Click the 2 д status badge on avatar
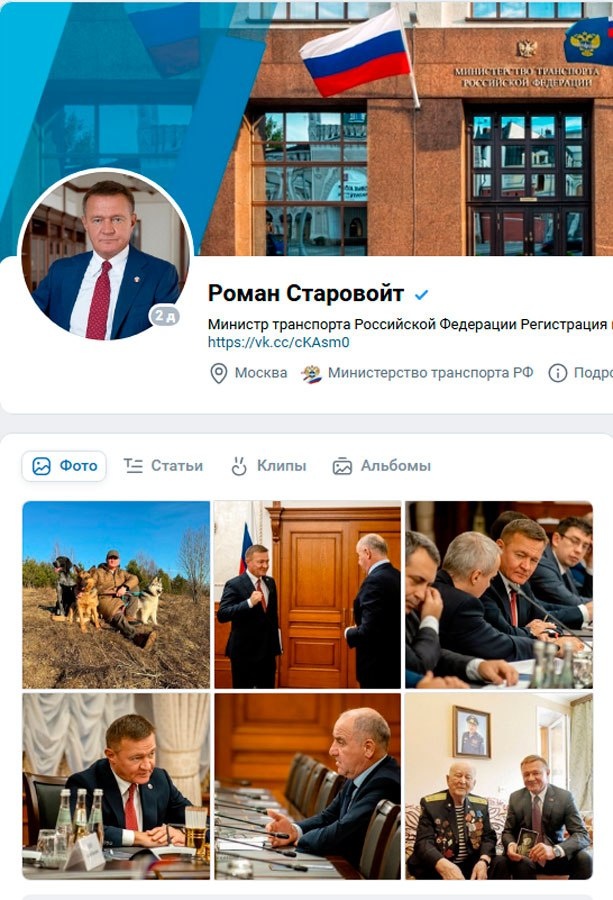The image size is (613, 900). 165,315
